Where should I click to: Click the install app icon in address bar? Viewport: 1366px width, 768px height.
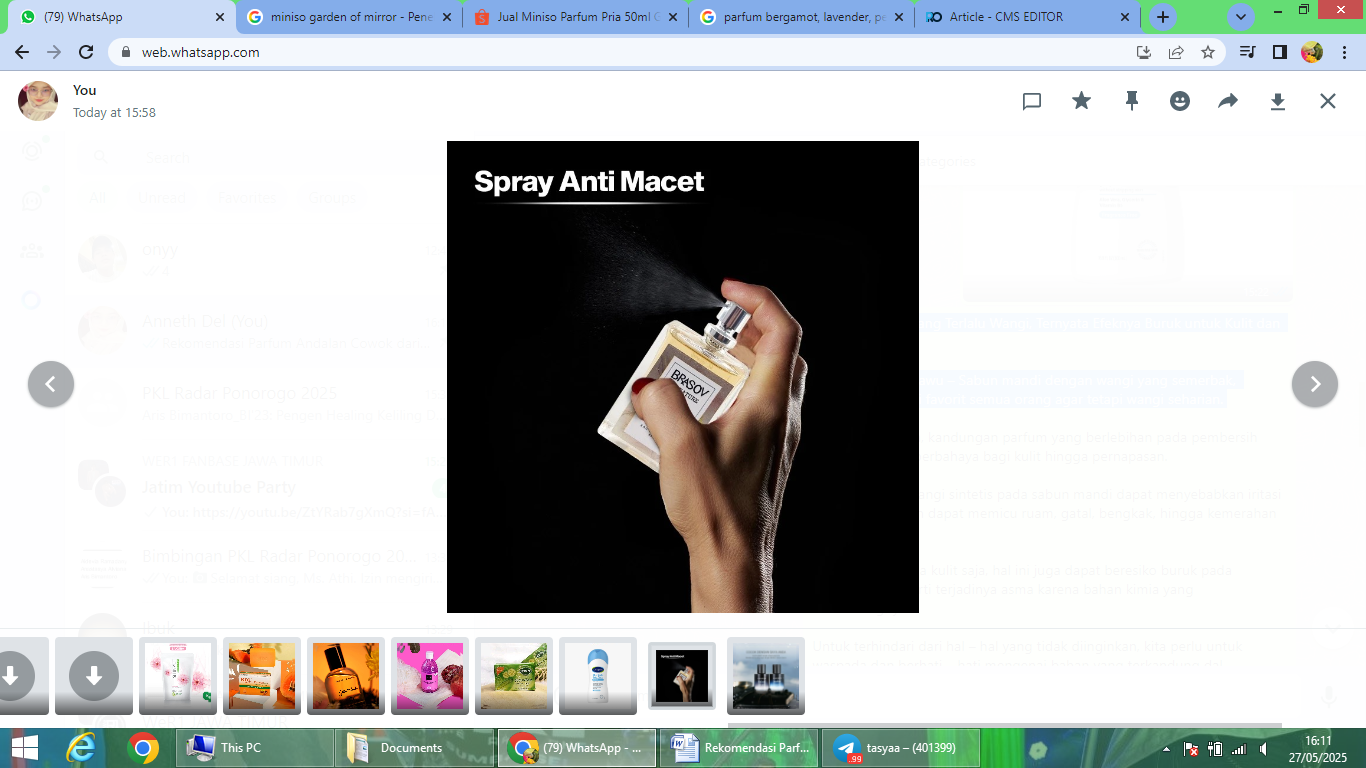click(x=1144, y=52)
